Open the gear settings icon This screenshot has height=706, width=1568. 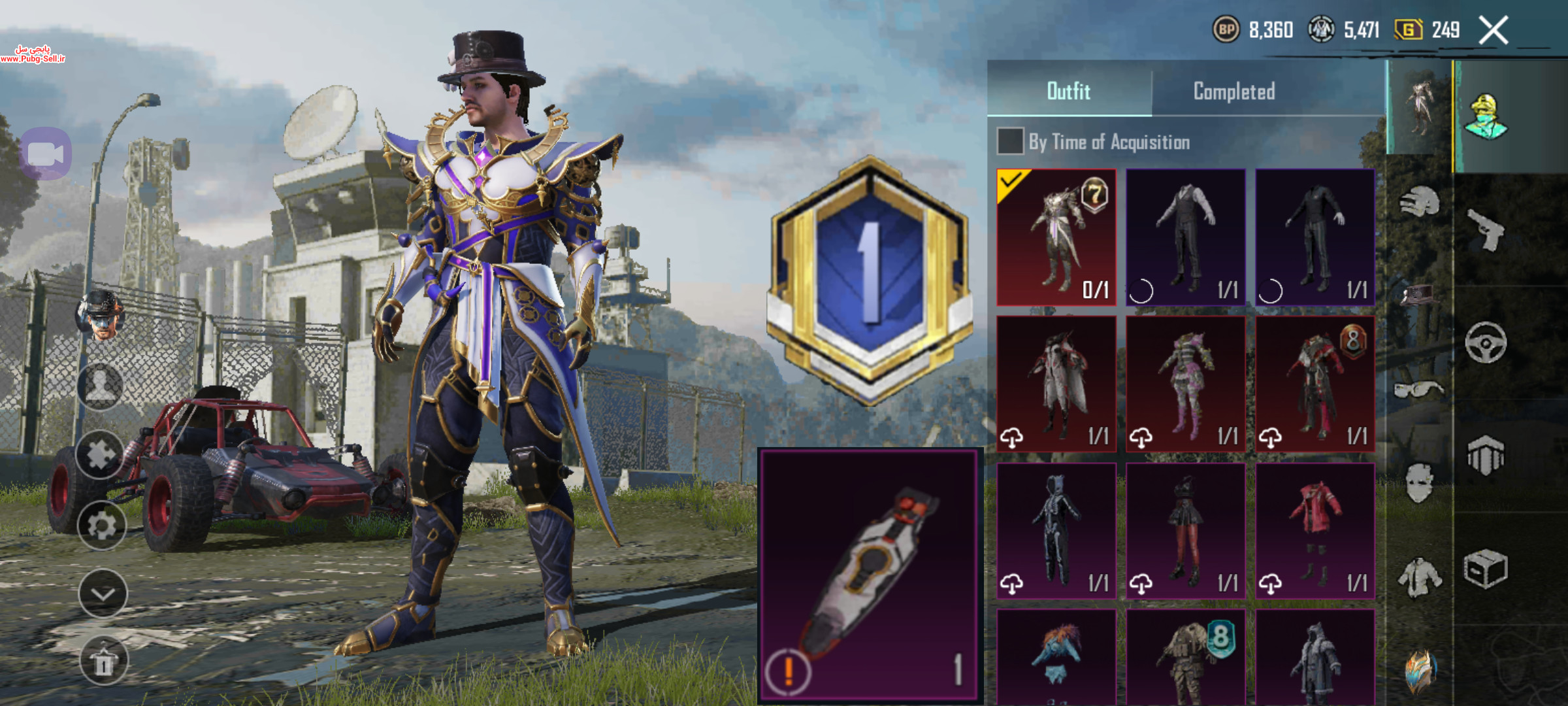101,526
